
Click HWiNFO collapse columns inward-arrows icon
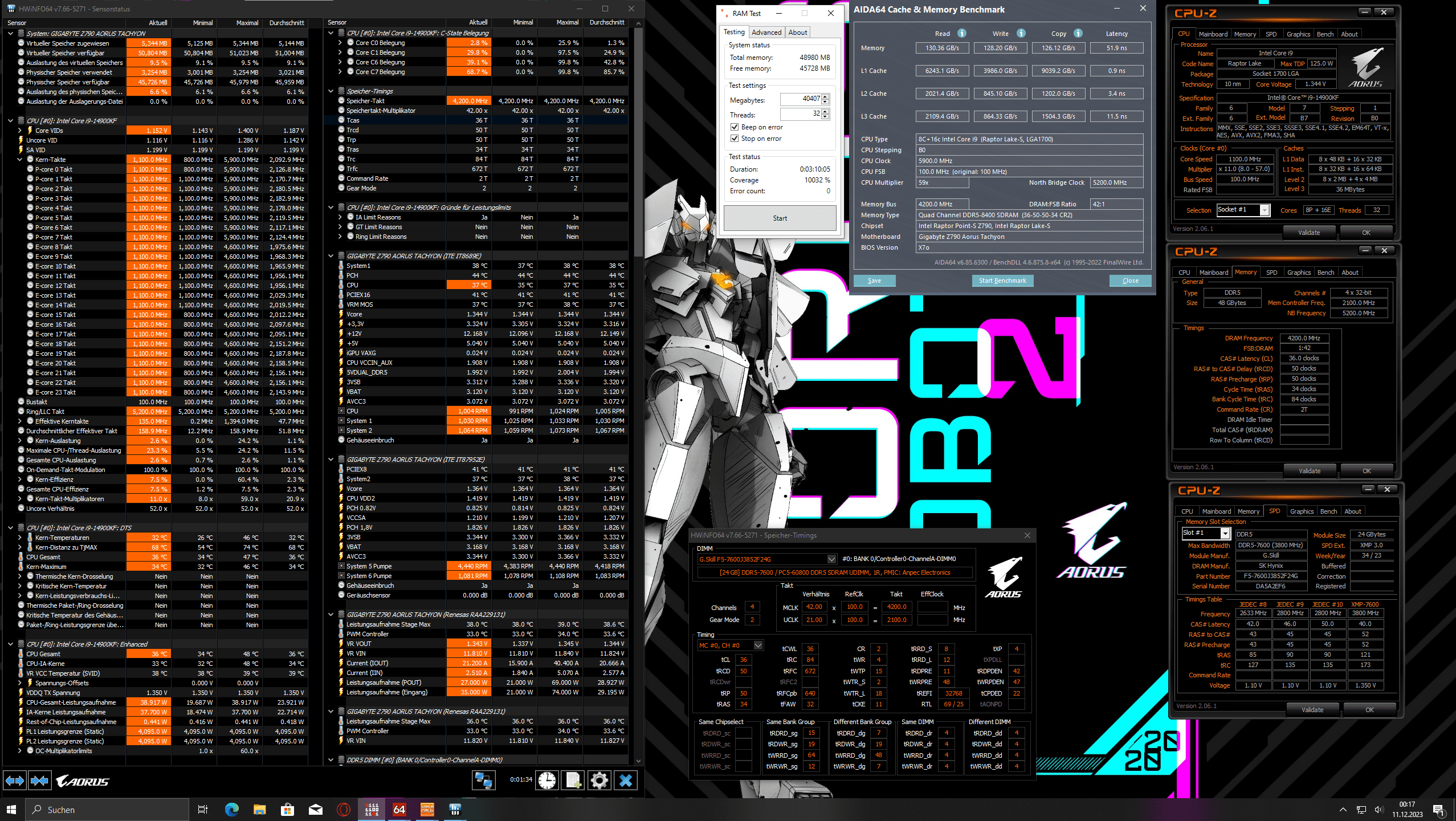pos(39,781)
